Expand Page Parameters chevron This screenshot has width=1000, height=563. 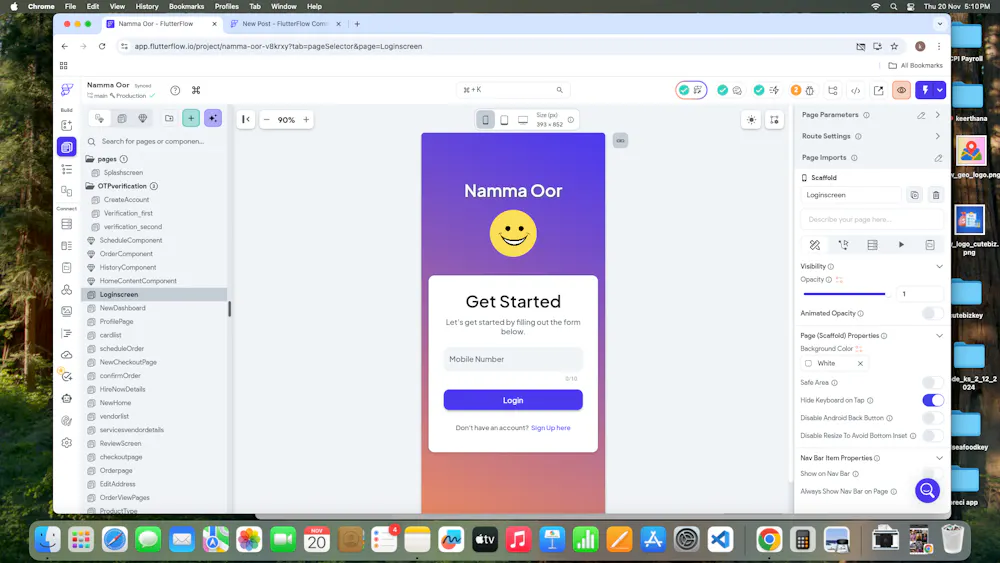pyautogui.click(x=938, y=115)
